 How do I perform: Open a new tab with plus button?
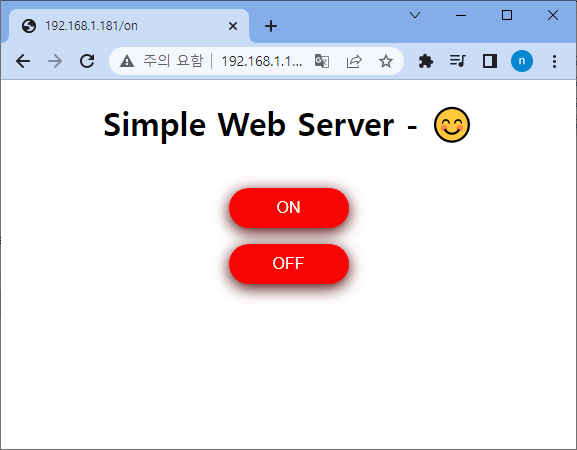click(271, 26)
